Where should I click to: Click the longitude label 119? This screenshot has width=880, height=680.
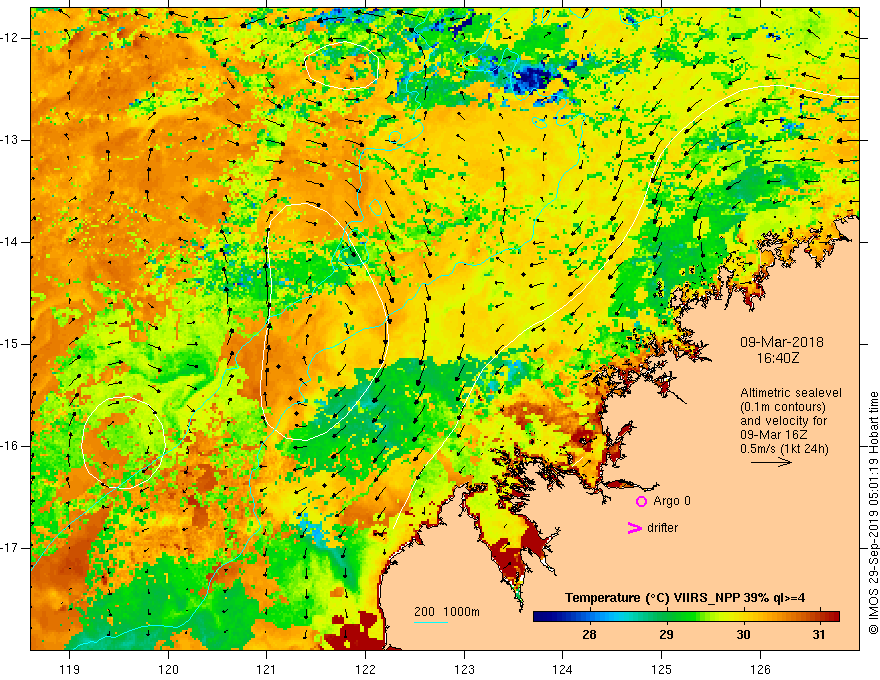[70, 669]
